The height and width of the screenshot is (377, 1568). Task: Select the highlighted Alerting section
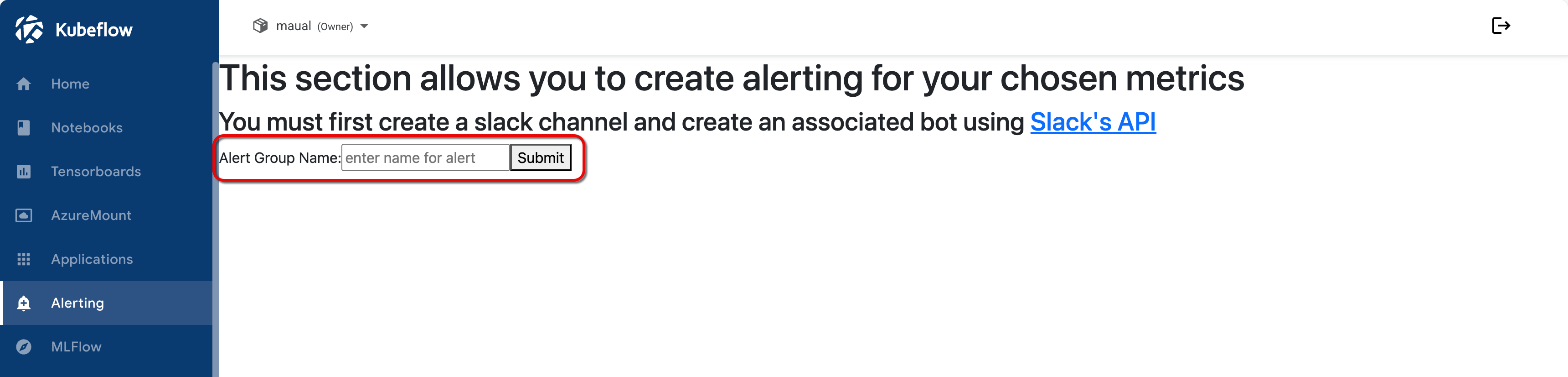(x=77, y=303)
